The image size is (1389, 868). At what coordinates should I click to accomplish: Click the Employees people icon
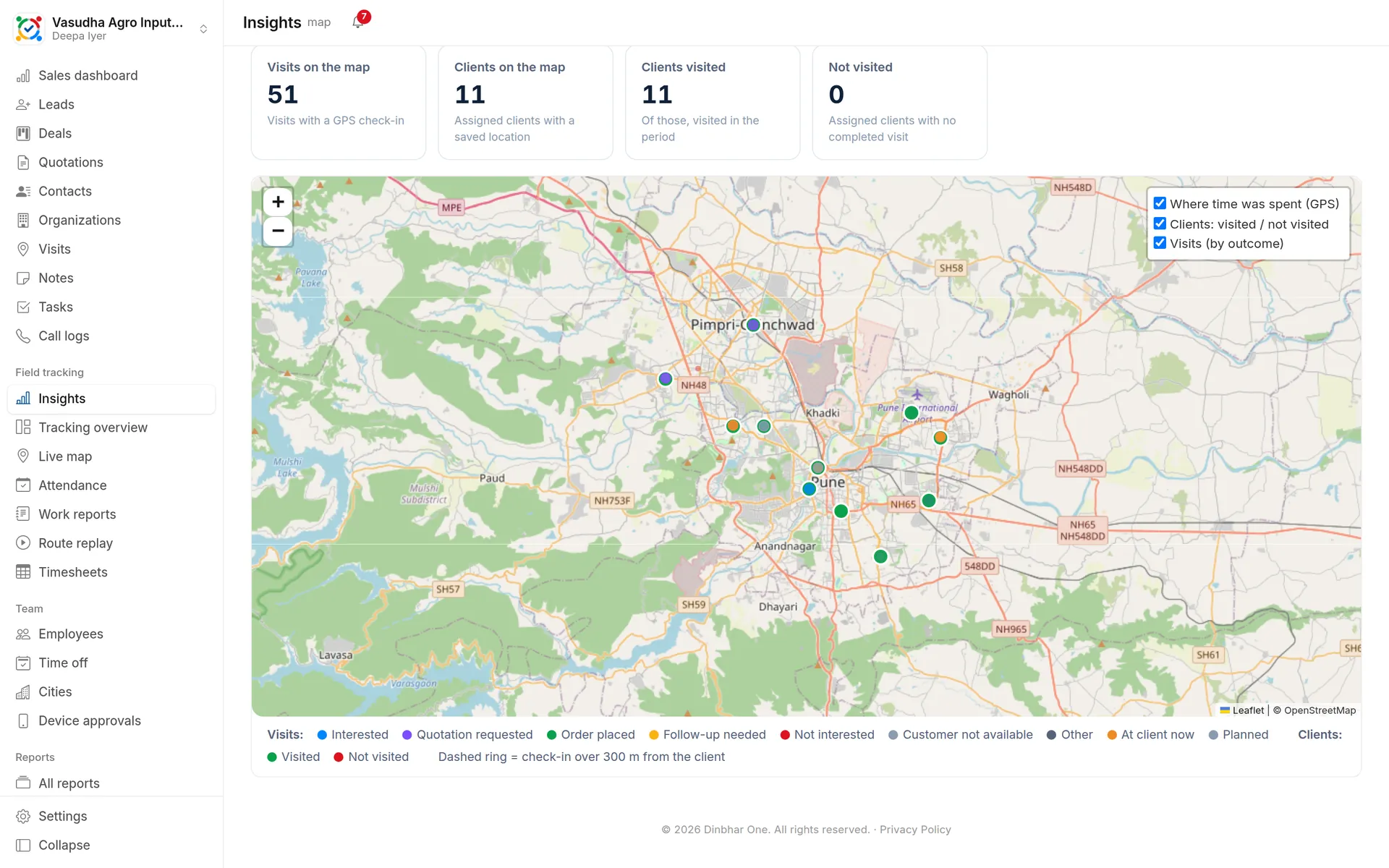[x=23, y=634]
